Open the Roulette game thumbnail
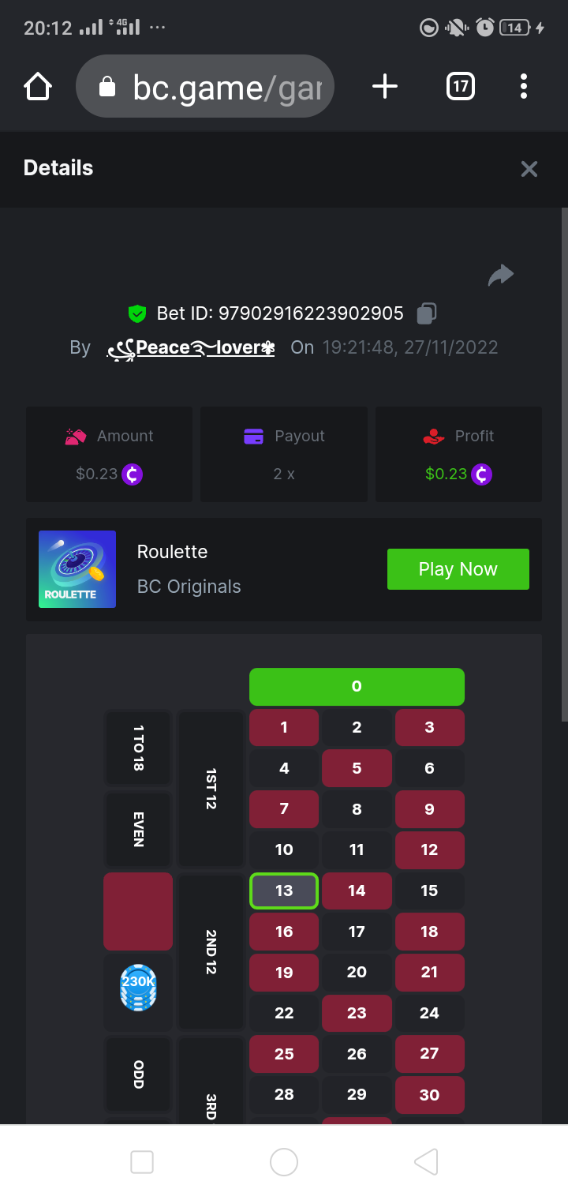The width and height of the screenshot is (568, 1200). point(77,569)
